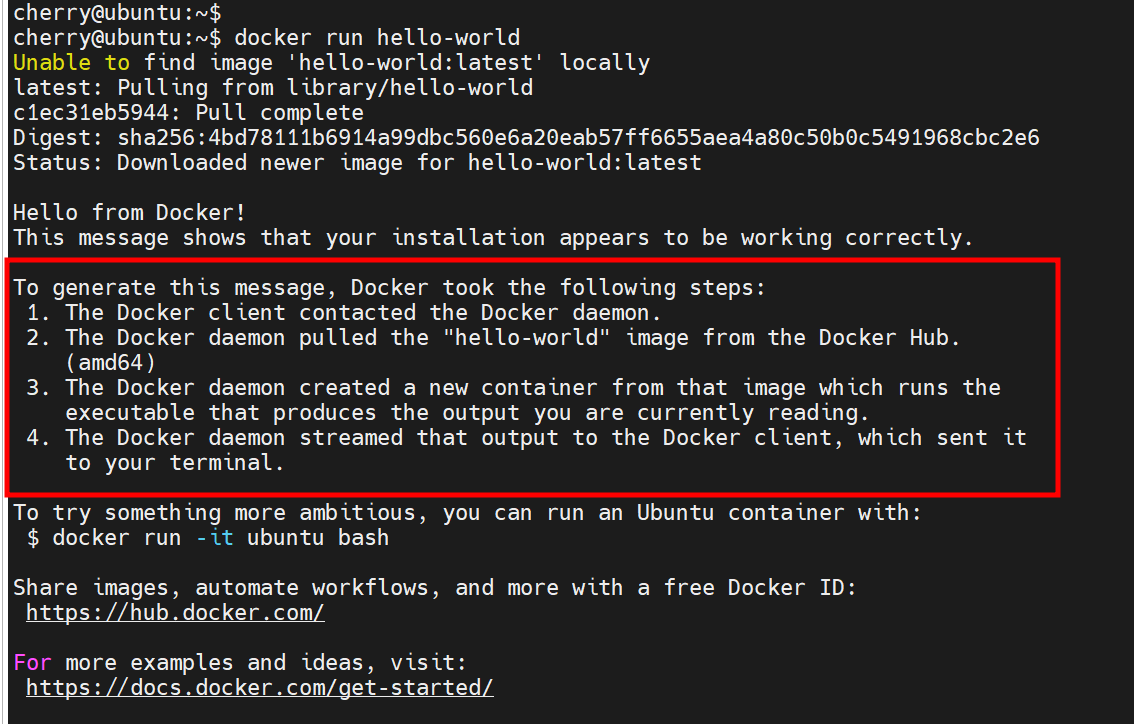The width and height of the screenshot is (1134, 724).
Task: Click the 'Status: Downloaded newer image' line
Action: [357, 162]
